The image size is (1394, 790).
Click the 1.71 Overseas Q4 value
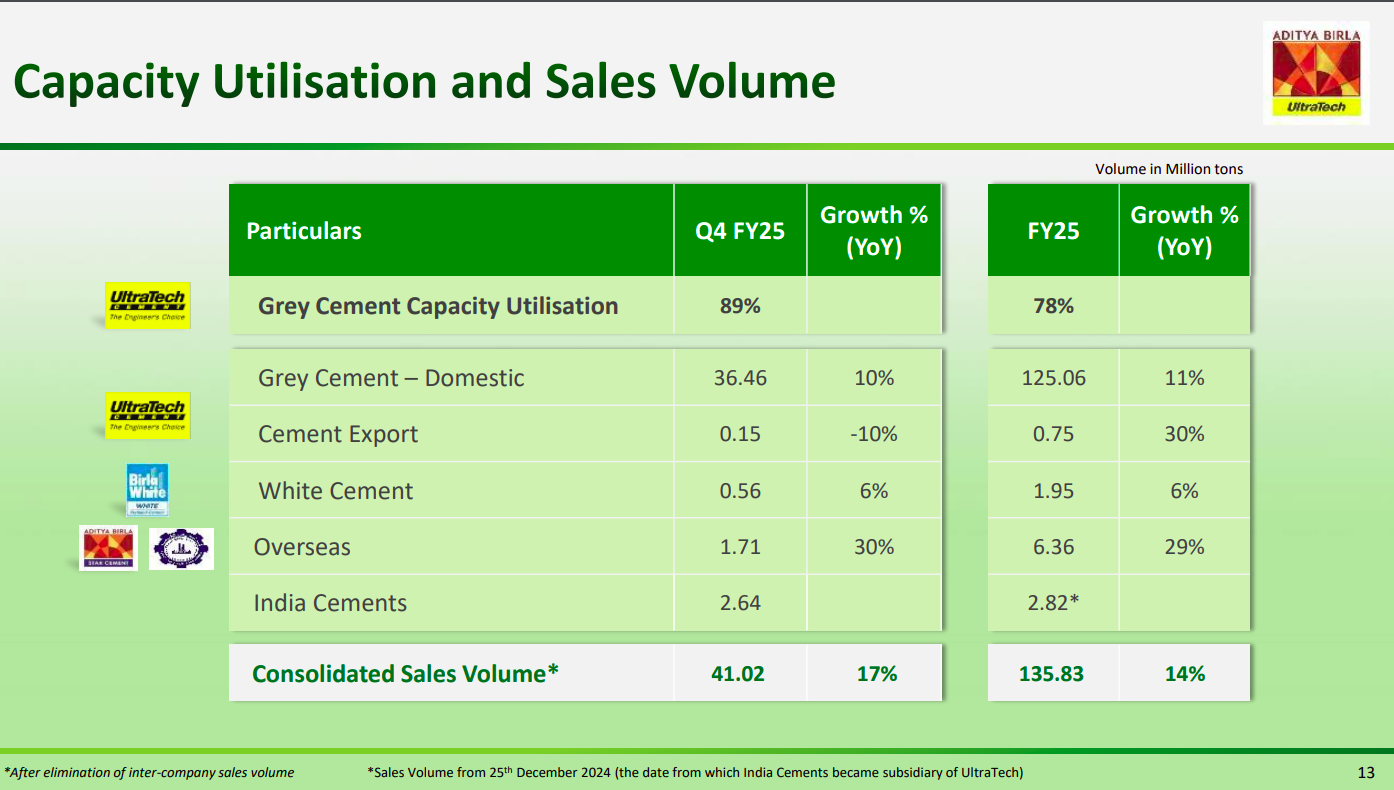tap(740, 547)
